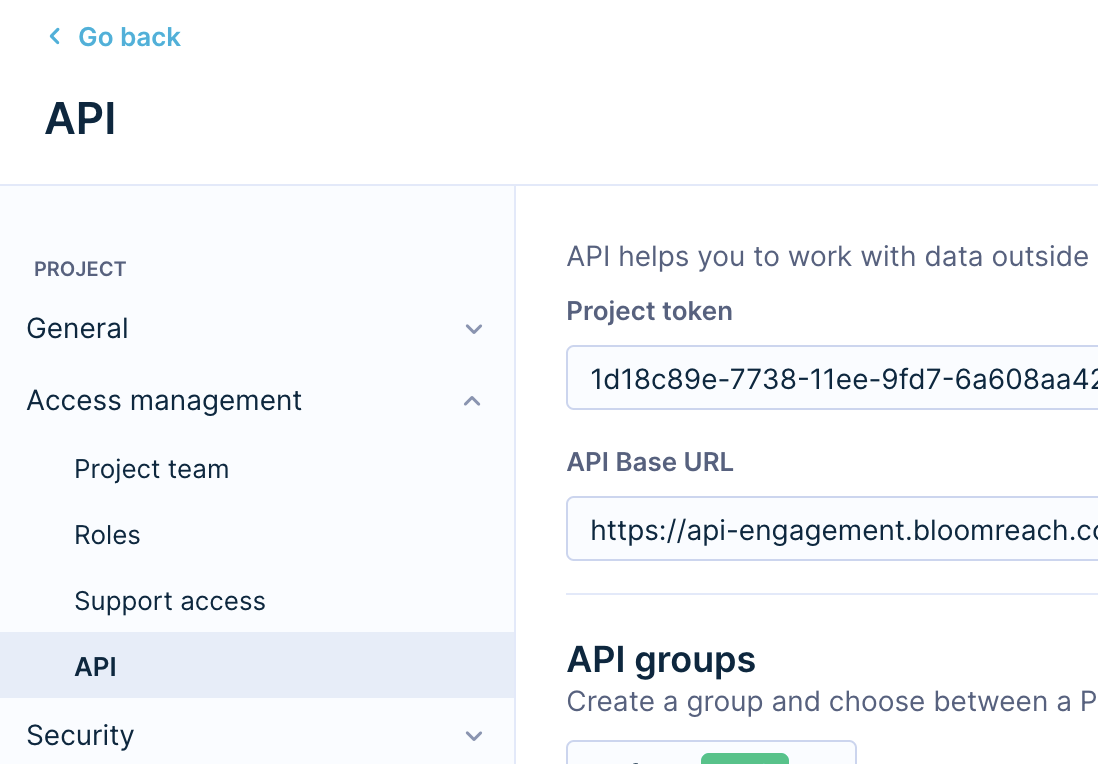Focus the API Base URL field
The height and width of the screenshot is (764, 1098).
832,529
